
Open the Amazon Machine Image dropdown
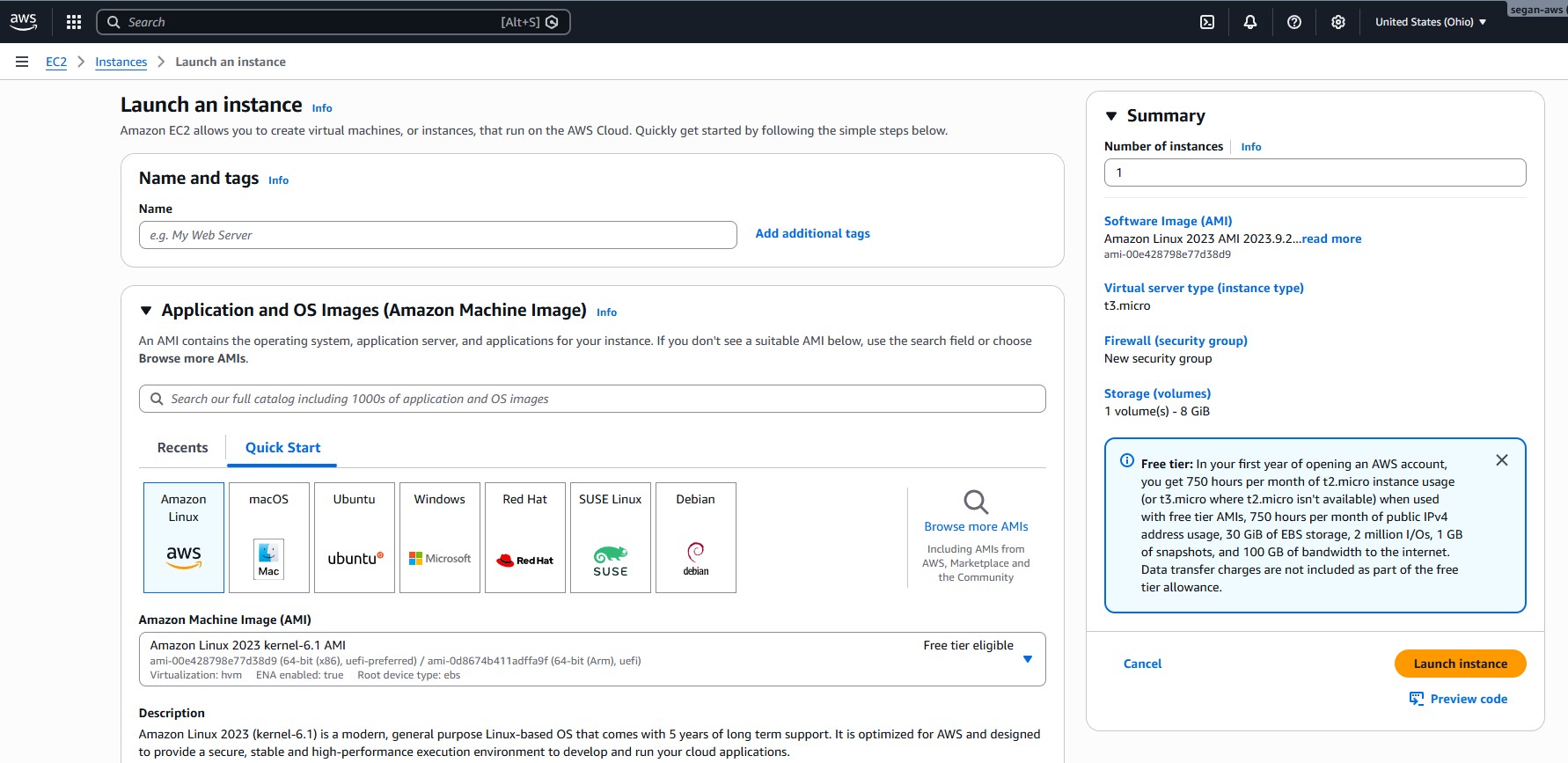(592, 659)
